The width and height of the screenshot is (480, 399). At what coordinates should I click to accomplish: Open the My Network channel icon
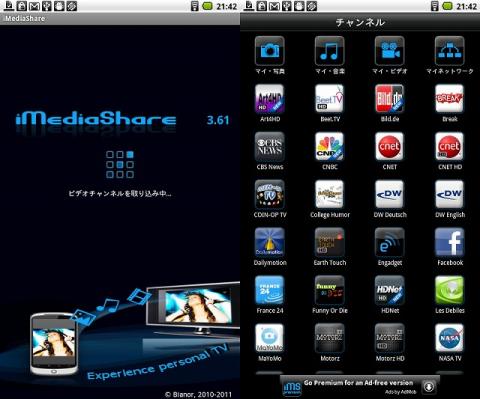click(450, 51)
